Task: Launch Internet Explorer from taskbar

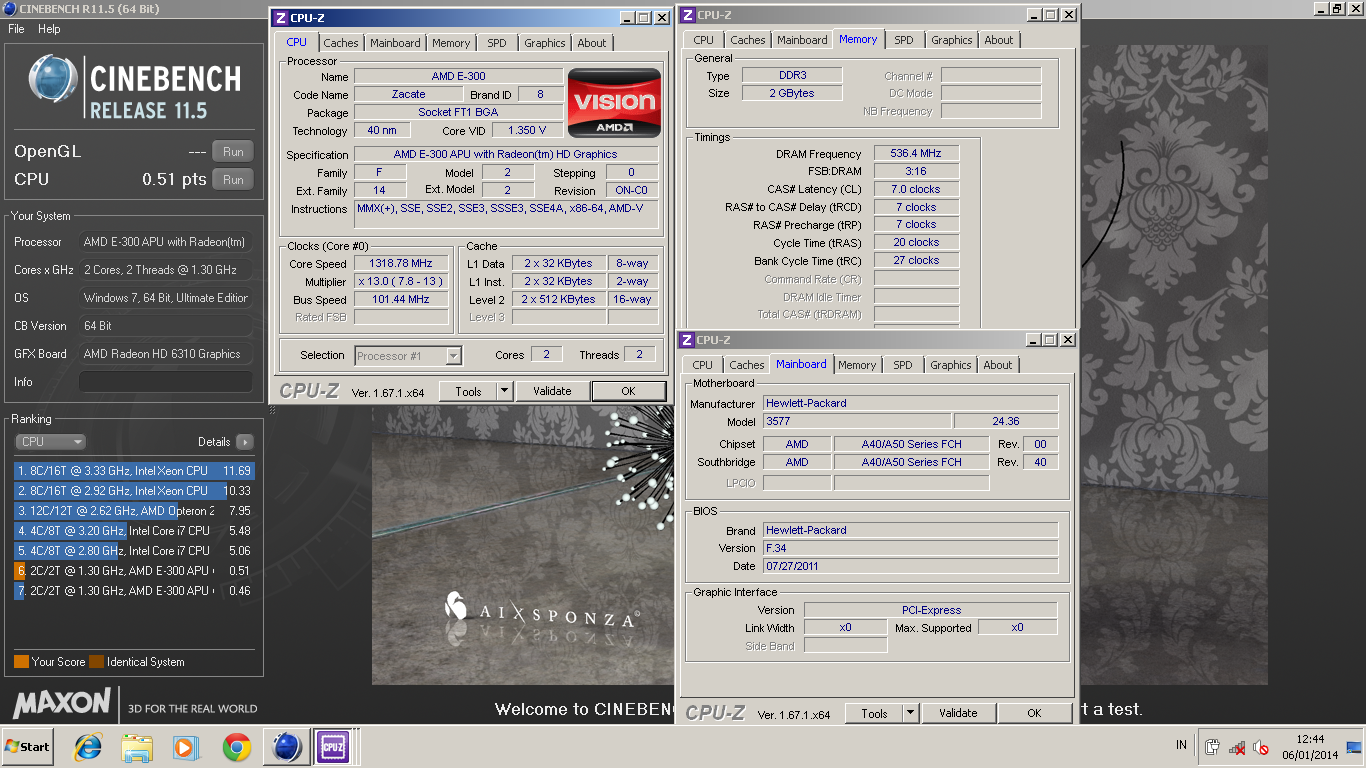Action: [x=88, y=747]
